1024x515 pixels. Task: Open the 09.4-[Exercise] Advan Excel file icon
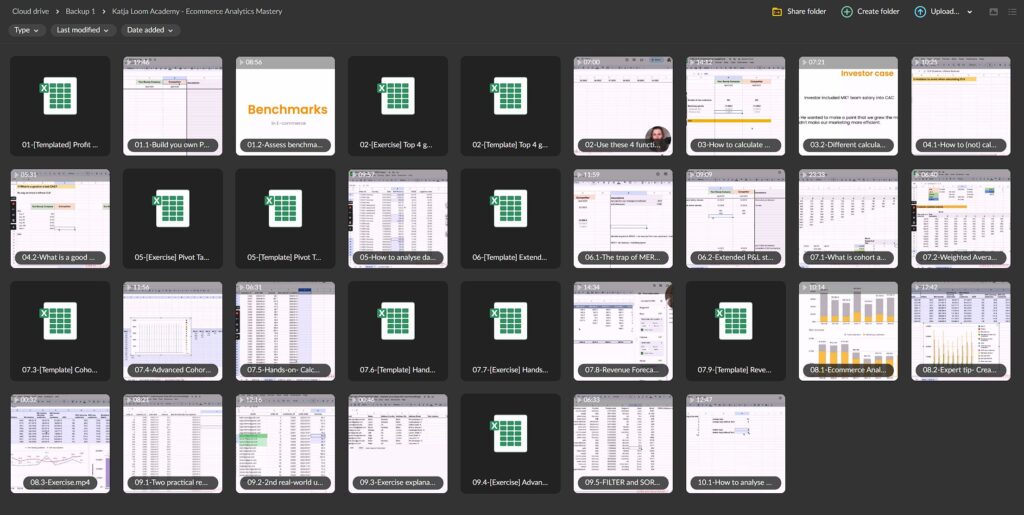click(x=510, y=433)
